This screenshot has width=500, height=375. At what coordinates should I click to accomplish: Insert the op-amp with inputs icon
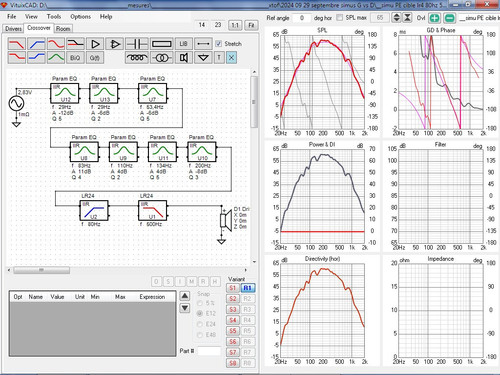(x=115, y=44)
